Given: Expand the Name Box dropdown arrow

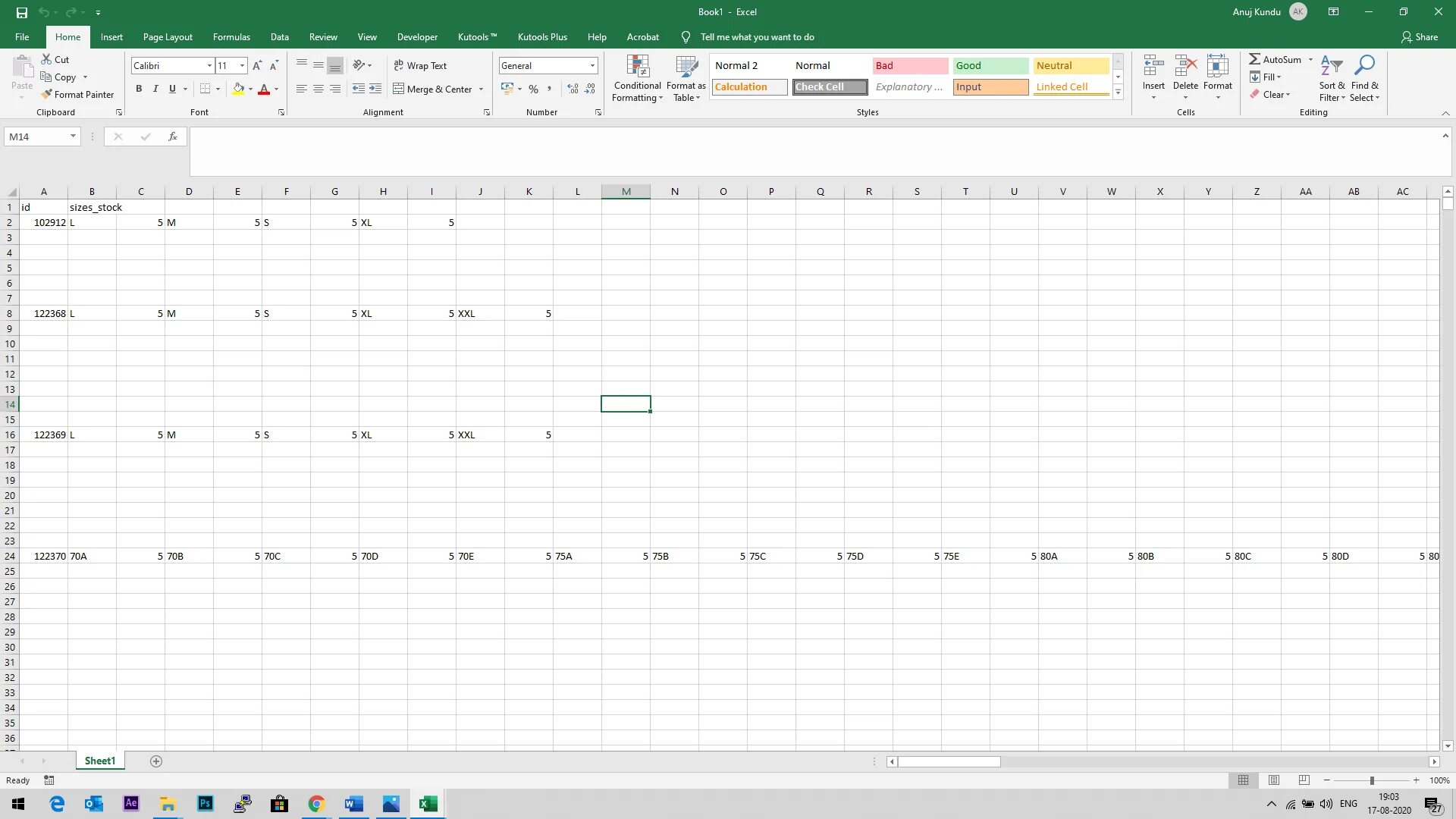Looking at the screenshot, I should pyautogui.click(x=73, y=136).
